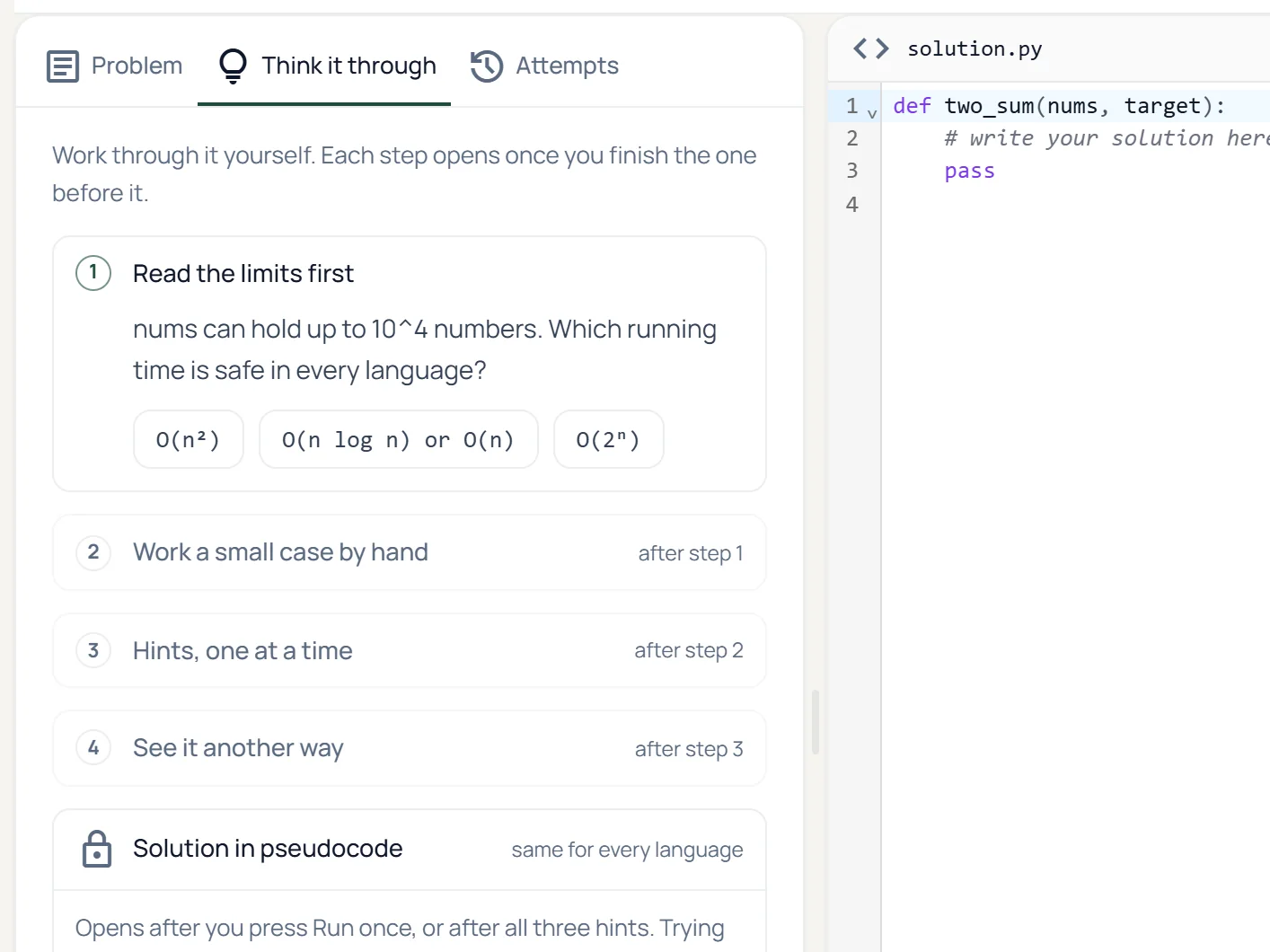Choose the O(2ⁿ) answer
Viewport: 1270px width, 952px height.
coord(609,439)
